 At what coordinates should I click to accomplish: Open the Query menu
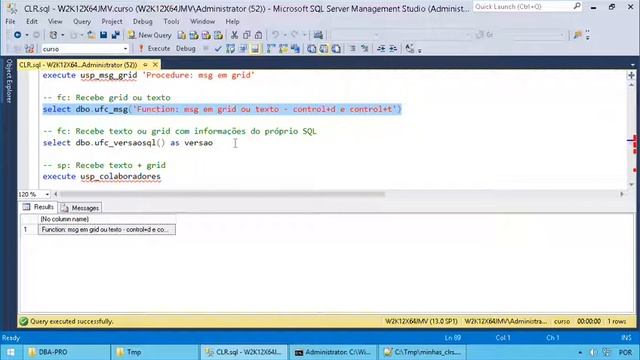pyautogui.click(x=82, y=22)
